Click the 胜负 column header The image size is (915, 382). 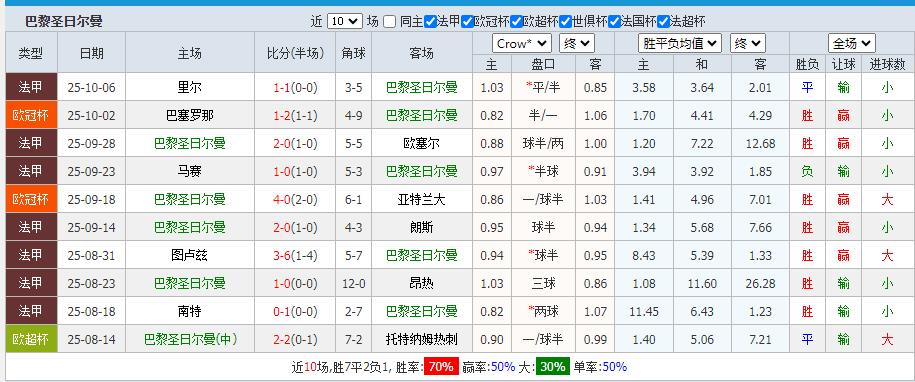pyautogui.click(x=807, y=64)
